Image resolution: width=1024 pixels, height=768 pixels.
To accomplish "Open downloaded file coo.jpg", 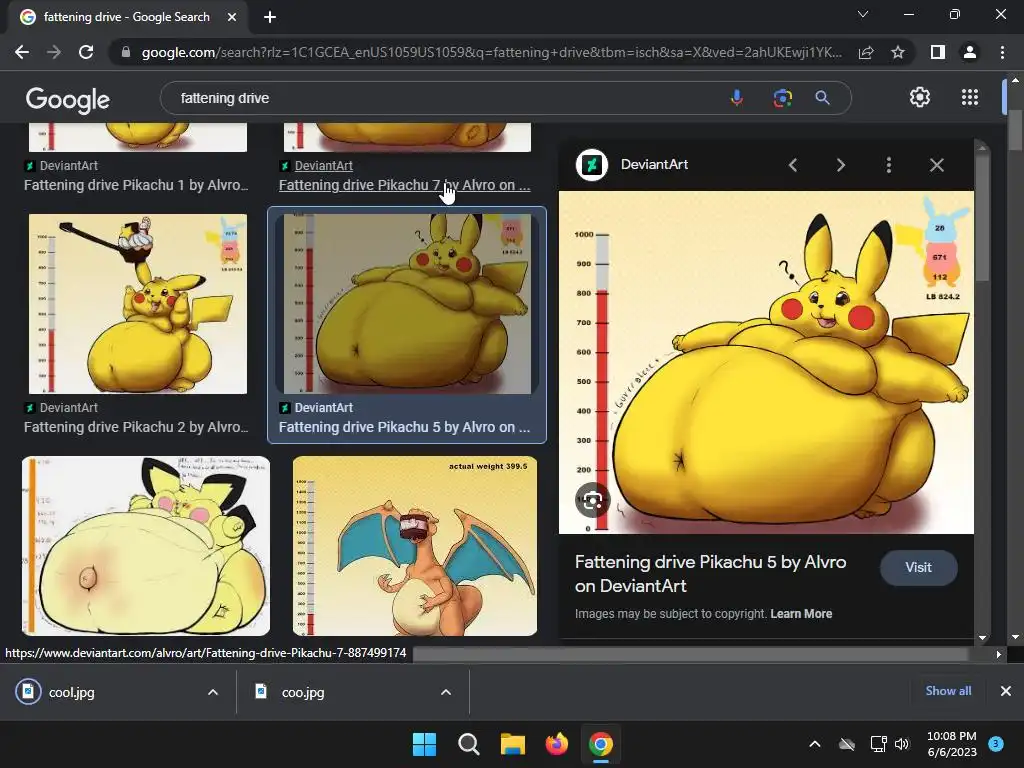I will 303,692.
